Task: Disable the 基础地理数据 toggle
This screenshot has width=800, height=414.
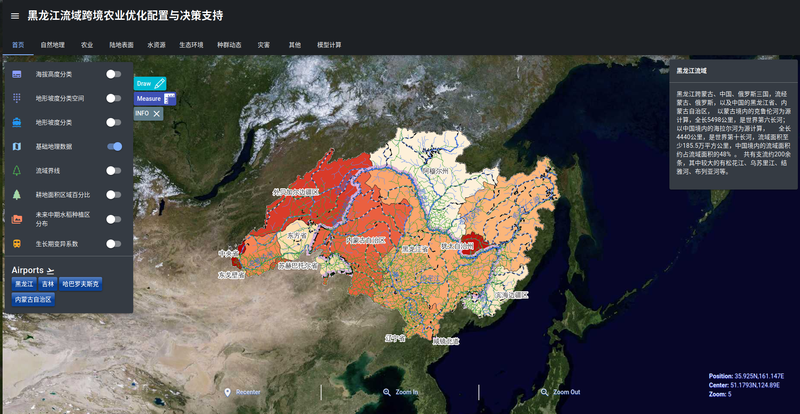Action: 115,147
